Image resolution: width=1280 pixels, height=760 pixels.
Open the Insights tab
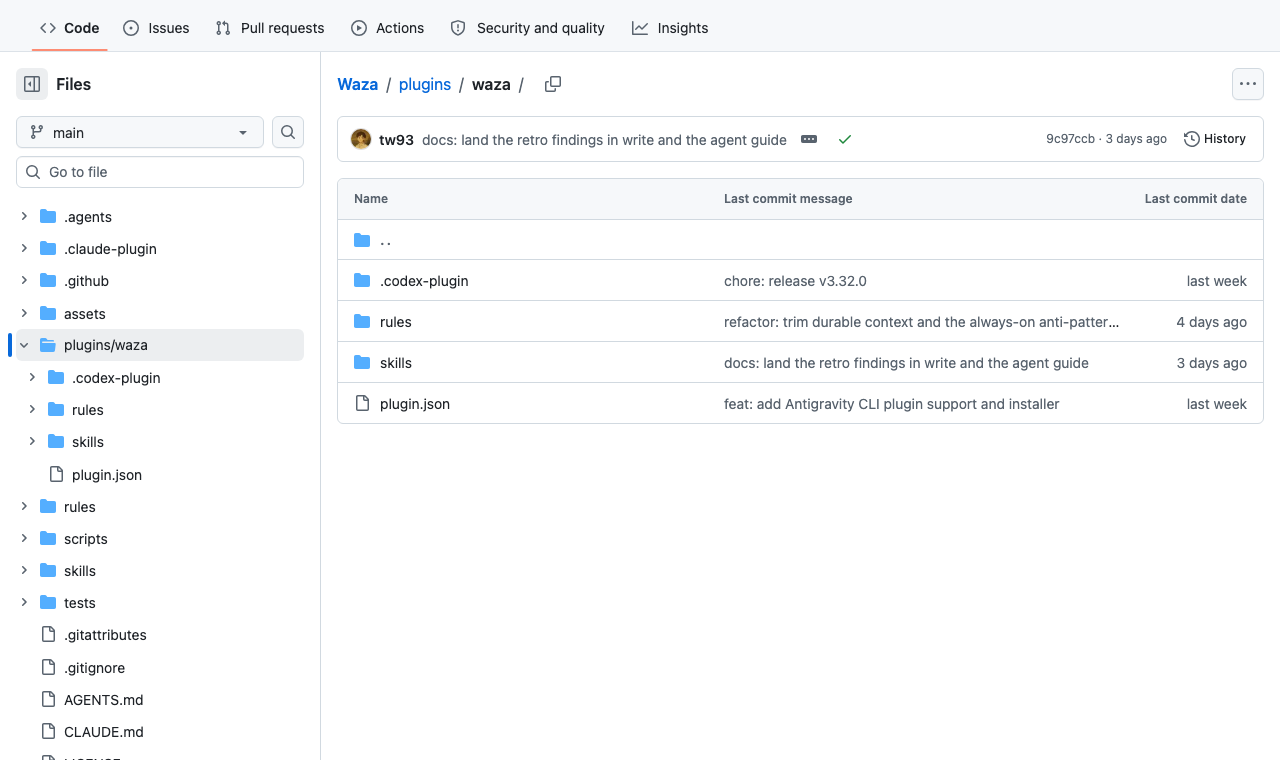(670, 28)
